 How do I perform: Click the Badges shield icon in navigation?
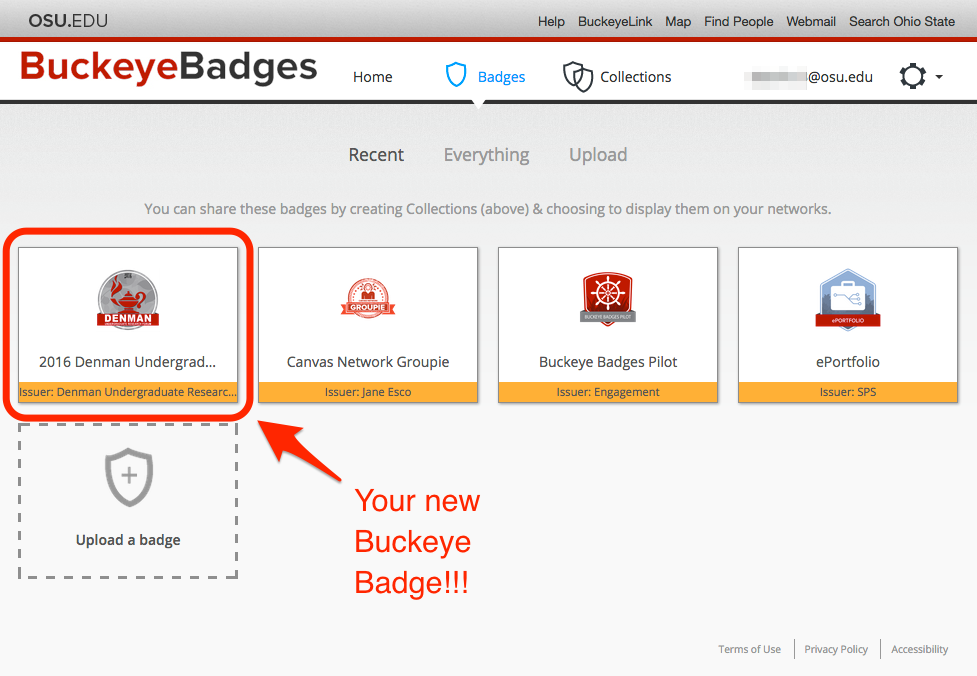pos(456,75)
